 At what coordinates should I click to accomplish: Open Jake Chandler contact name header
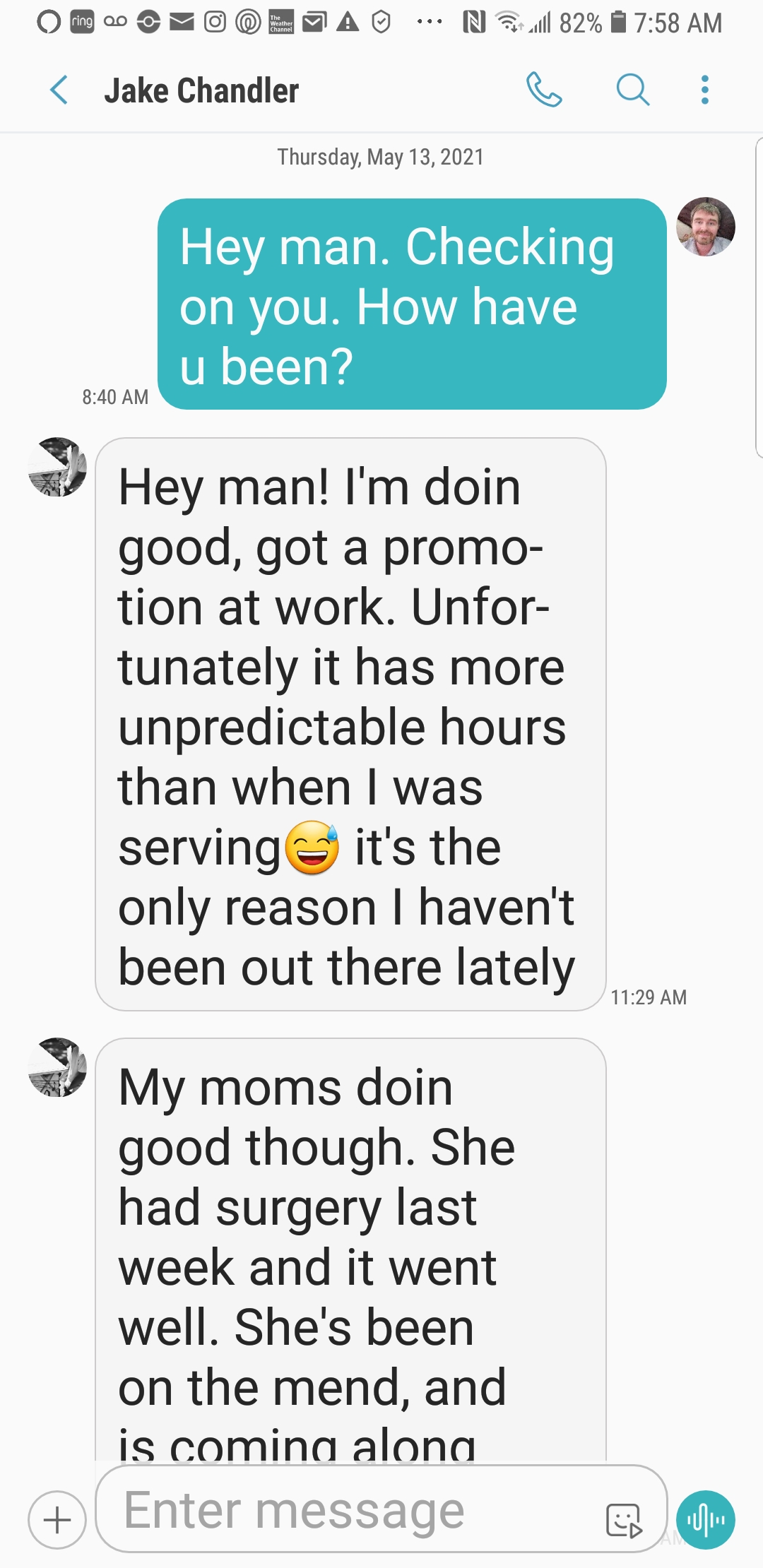pyautogui.click(x=201, y=90)
